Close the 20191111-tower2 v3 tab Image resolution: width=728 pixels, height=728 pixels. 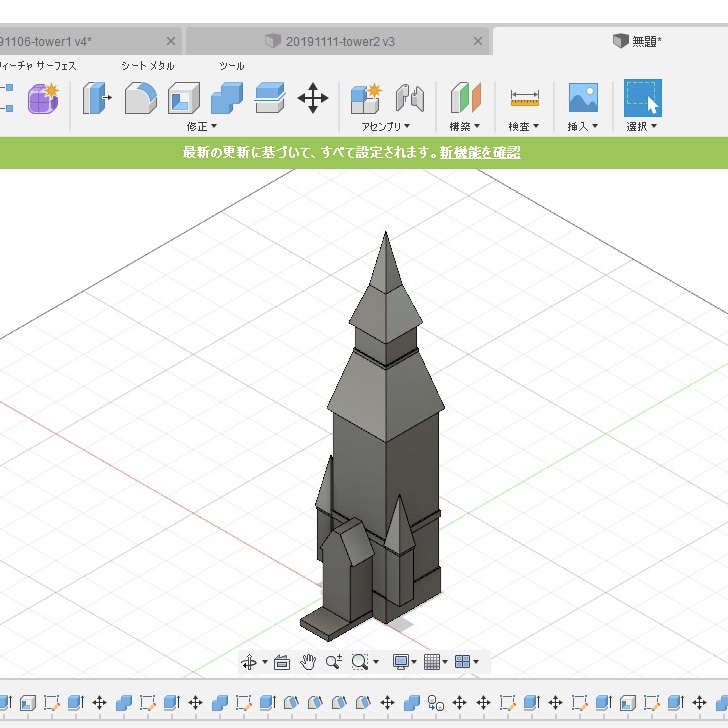coord(478,41)
